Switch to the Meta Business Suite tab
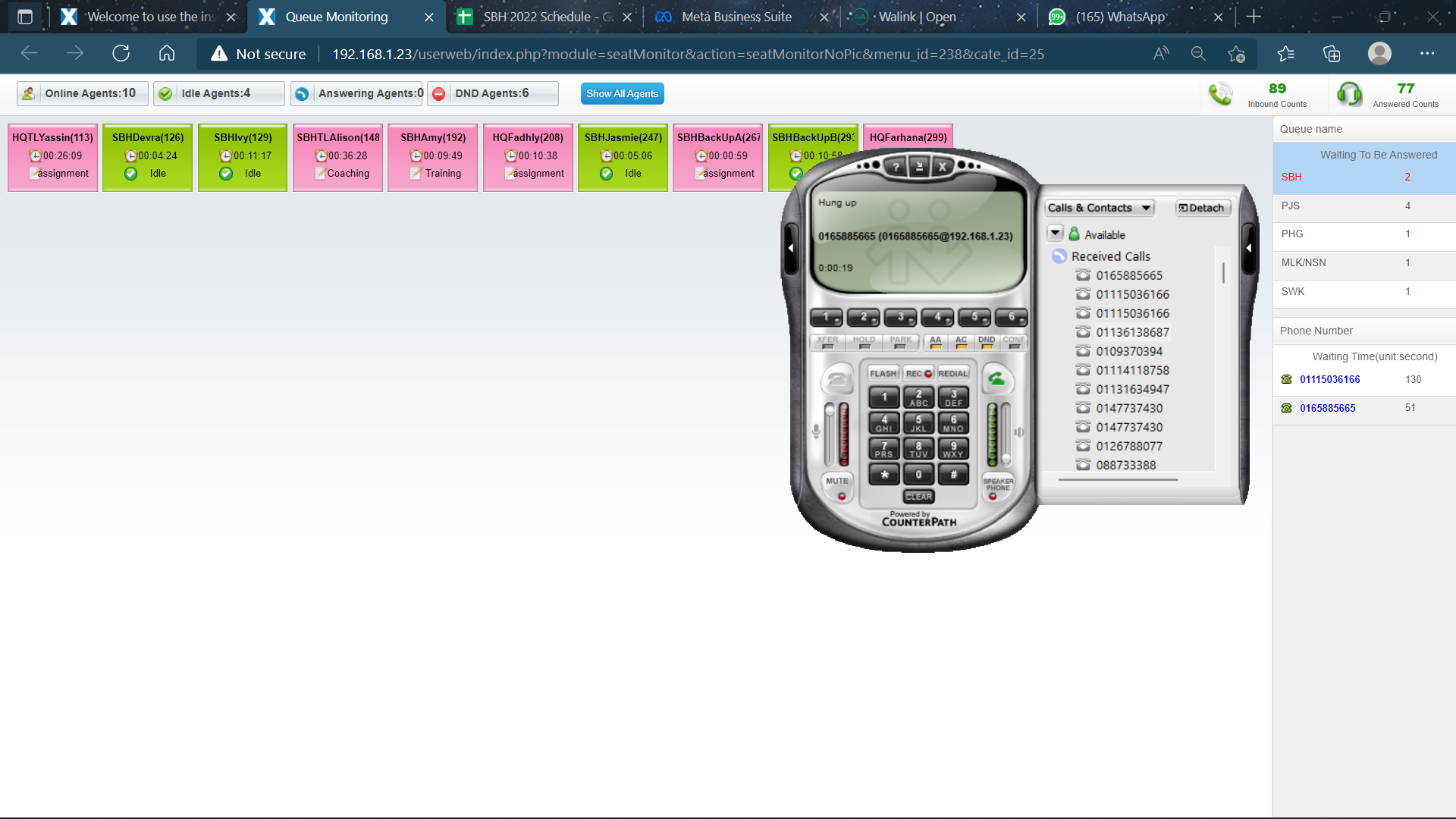This screenshot has height=819, width=1456. [x=736, y=17]
